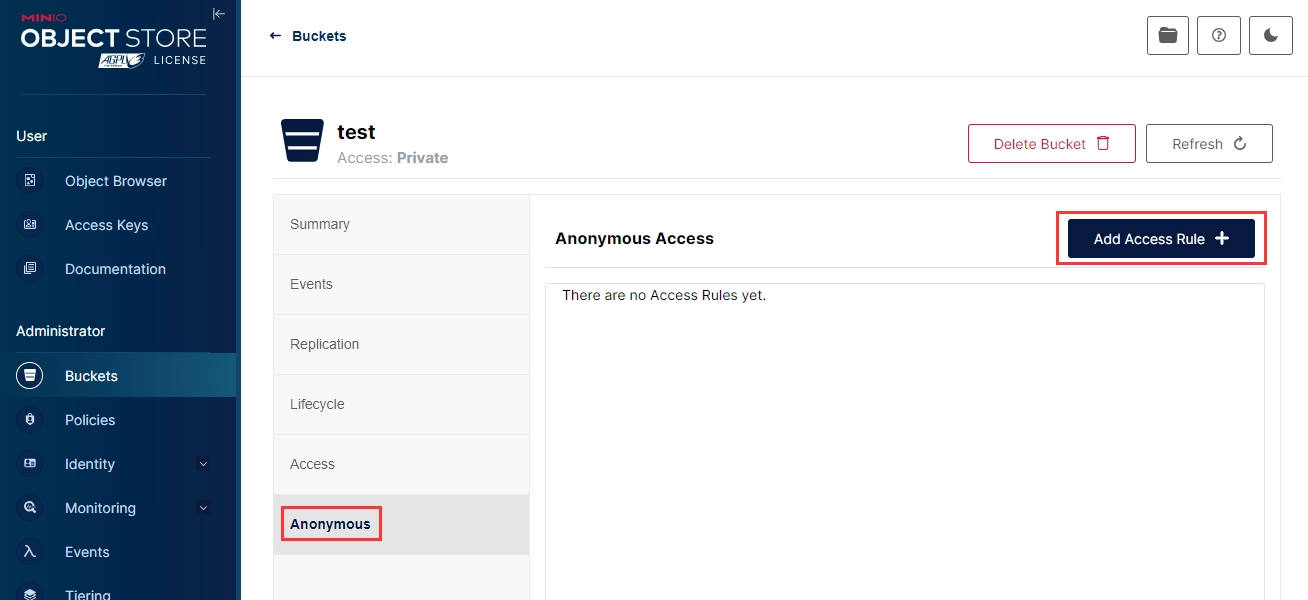The image size is (1308, 600).
Task: Click the Policies shield icon
Action: (x=30, y=420)
